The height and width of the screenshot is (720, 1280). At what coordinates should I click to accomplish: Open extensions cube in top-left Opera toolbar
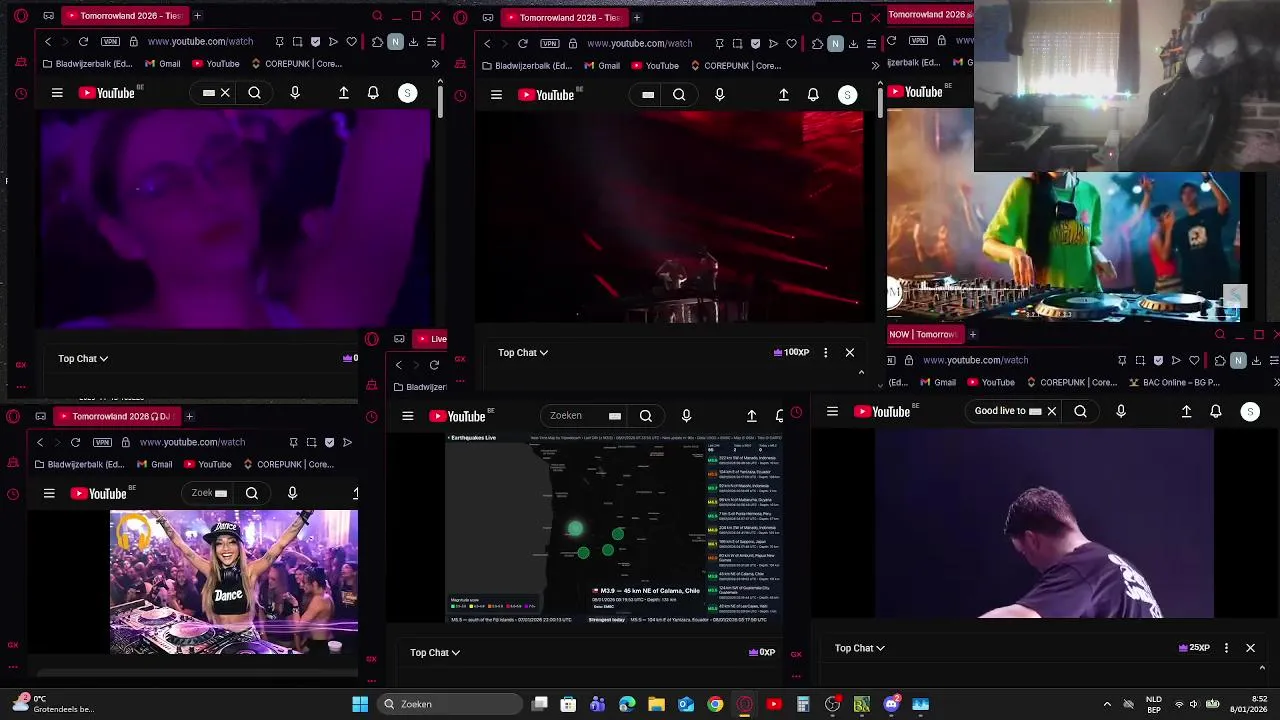click(377, 42)
